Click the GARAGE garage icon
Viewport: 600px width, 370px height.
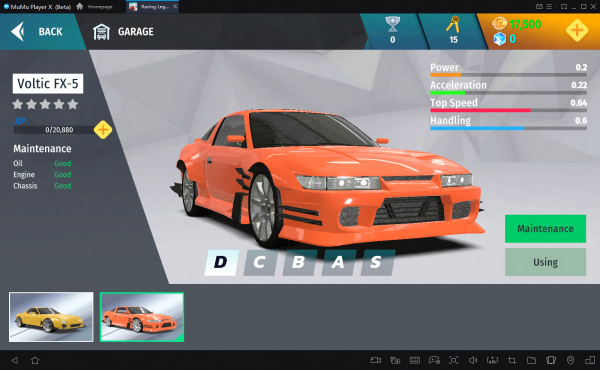click(x=101, y=32)
